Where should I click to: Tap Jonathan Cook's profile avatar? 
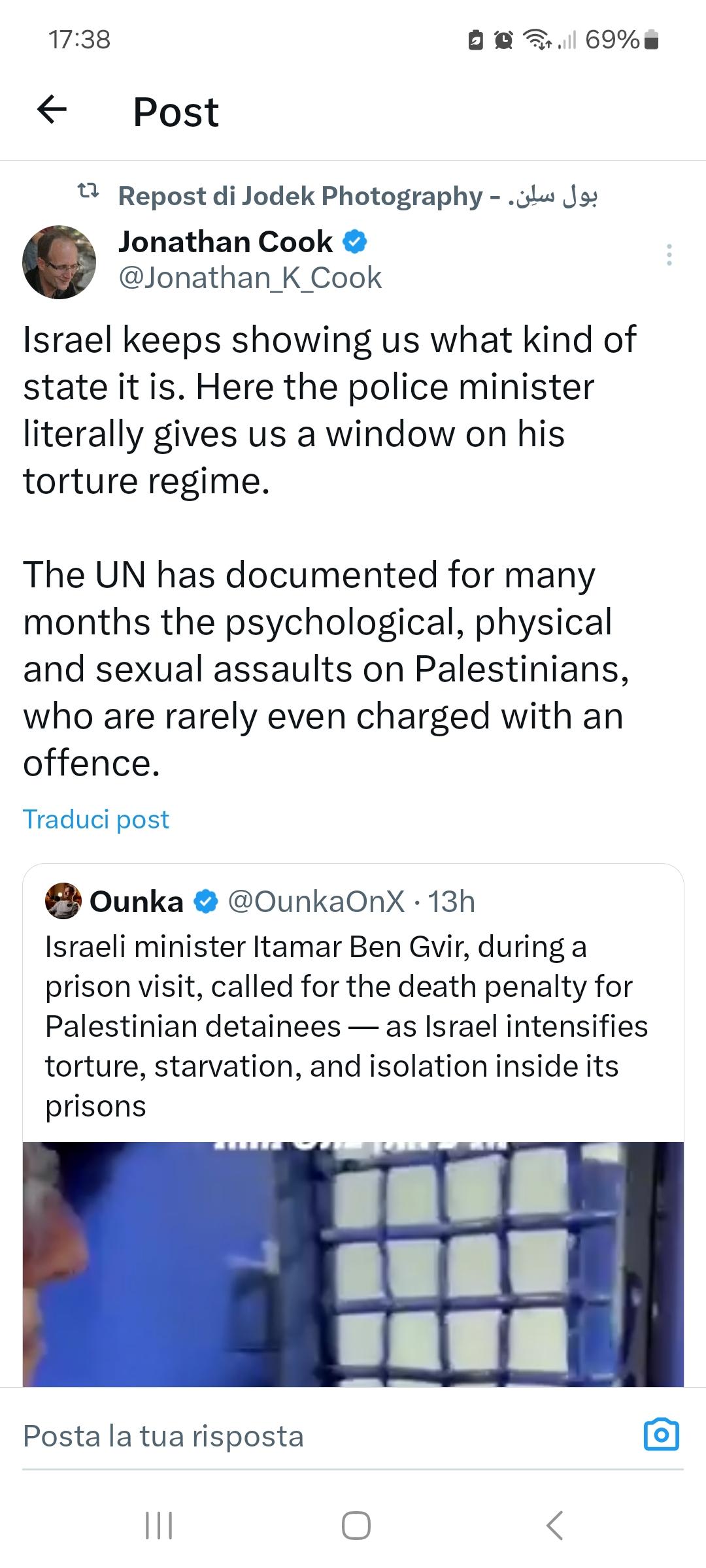pos(59,262)
